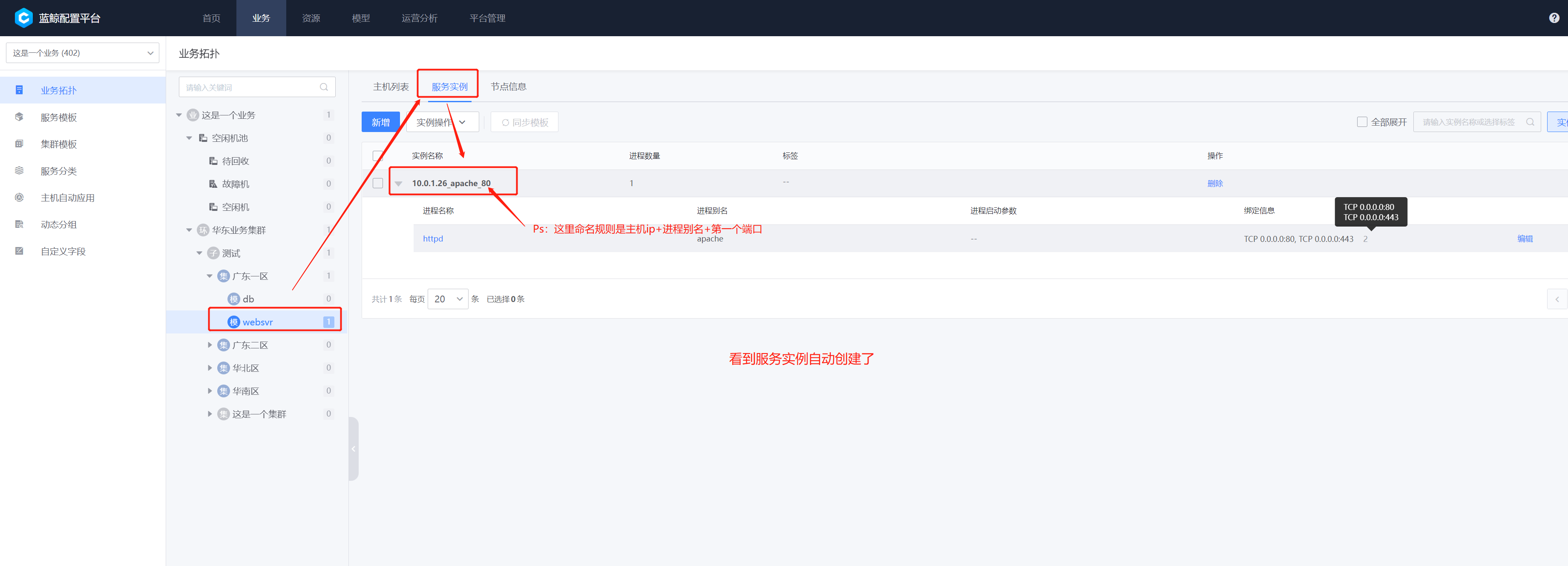Click the 新增 button
Screen dimensions: 1568x566
(x=380, y=122)
